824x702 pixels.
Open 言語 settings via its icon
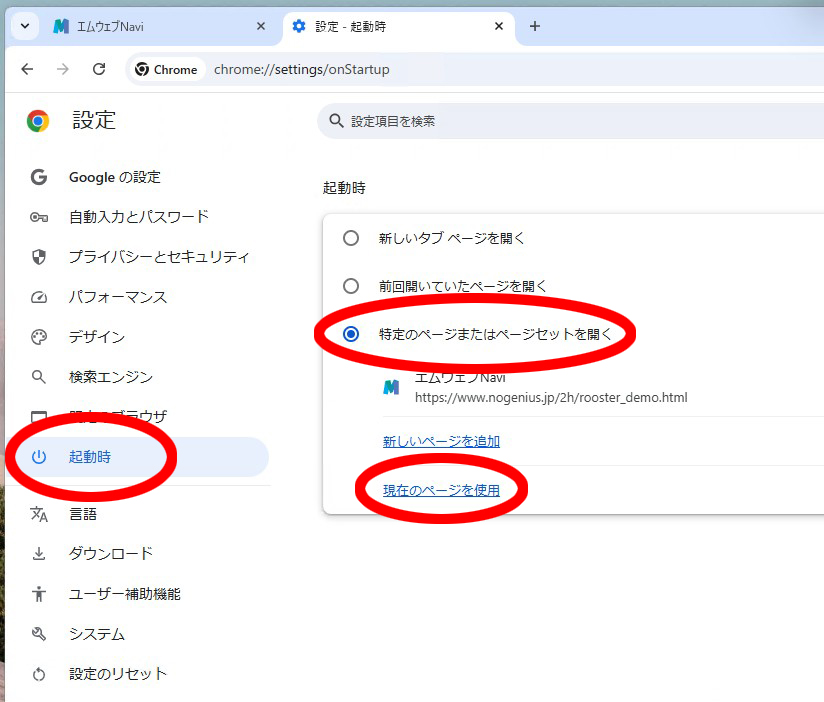click(38, 514)
